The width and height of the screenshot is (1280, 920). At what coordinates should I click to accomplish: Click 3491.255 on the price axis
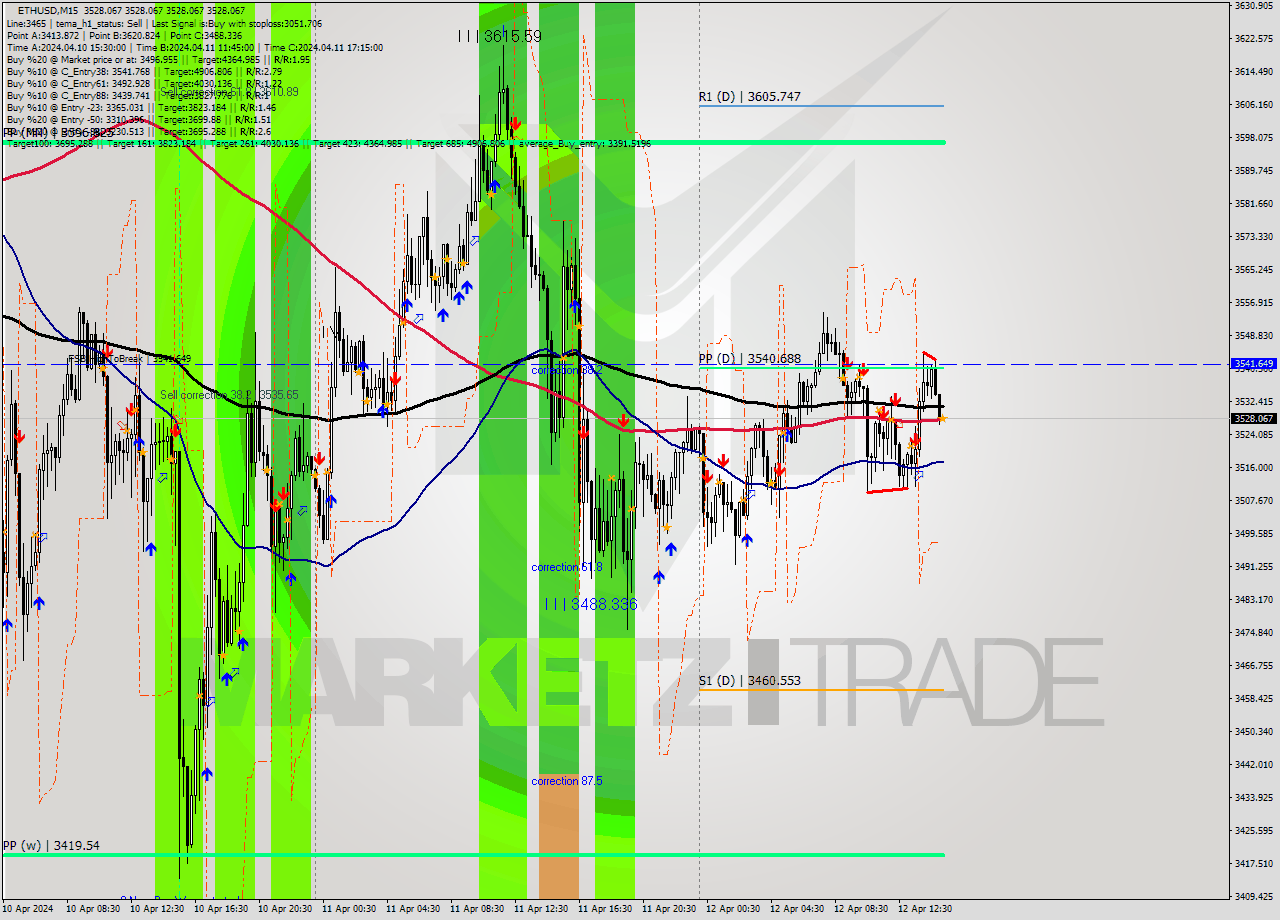click(1254, 566)
